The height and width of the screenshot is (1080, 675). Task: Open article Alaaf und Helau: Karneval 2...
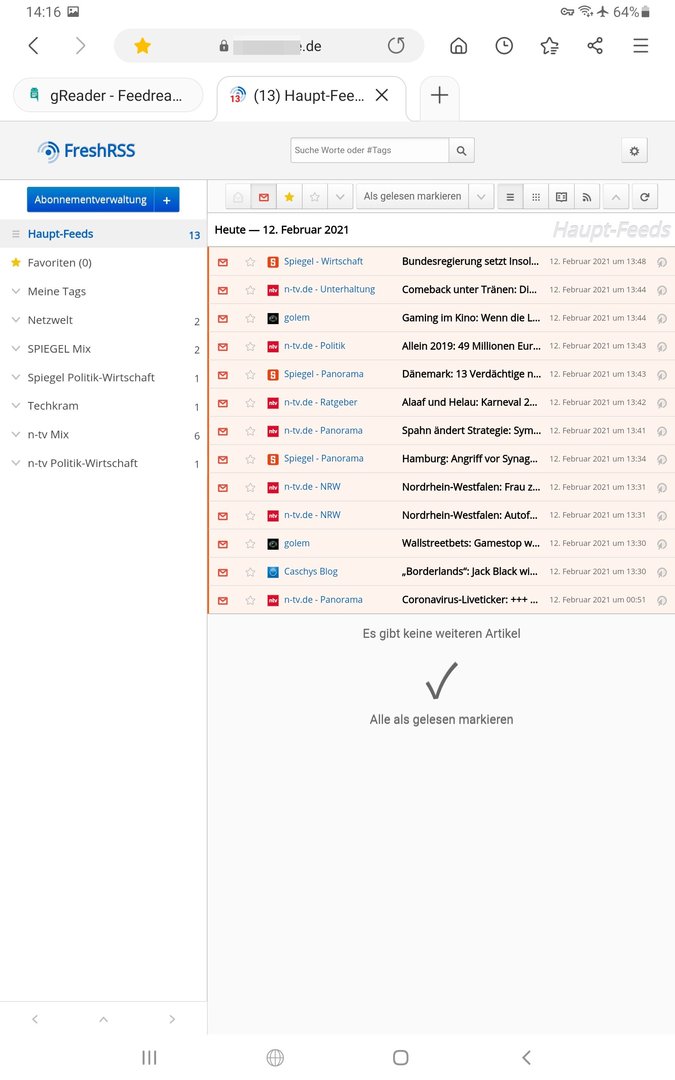click(470, 402)
